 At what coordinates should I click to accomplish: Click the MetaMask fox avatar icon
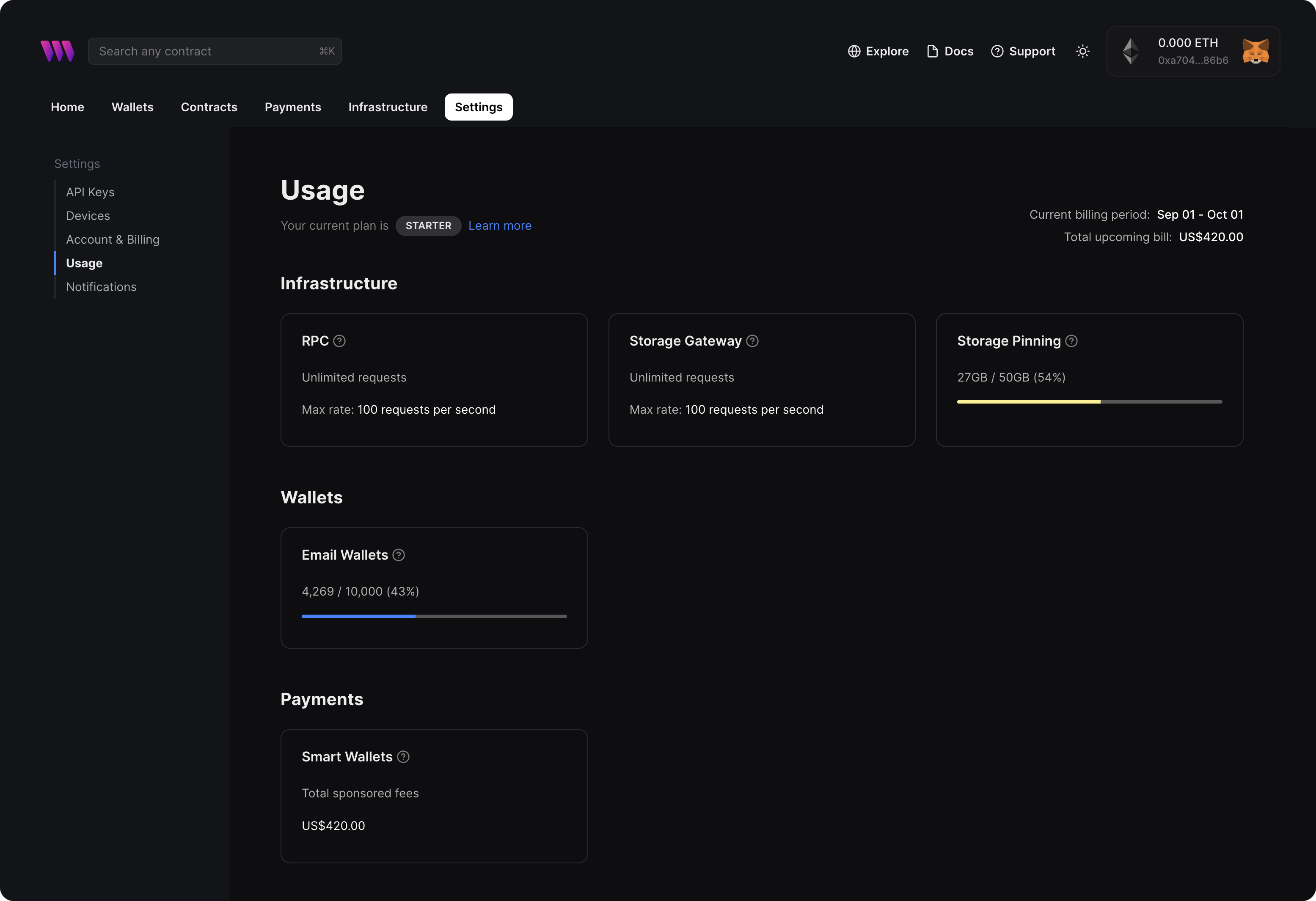point(1255,52)
